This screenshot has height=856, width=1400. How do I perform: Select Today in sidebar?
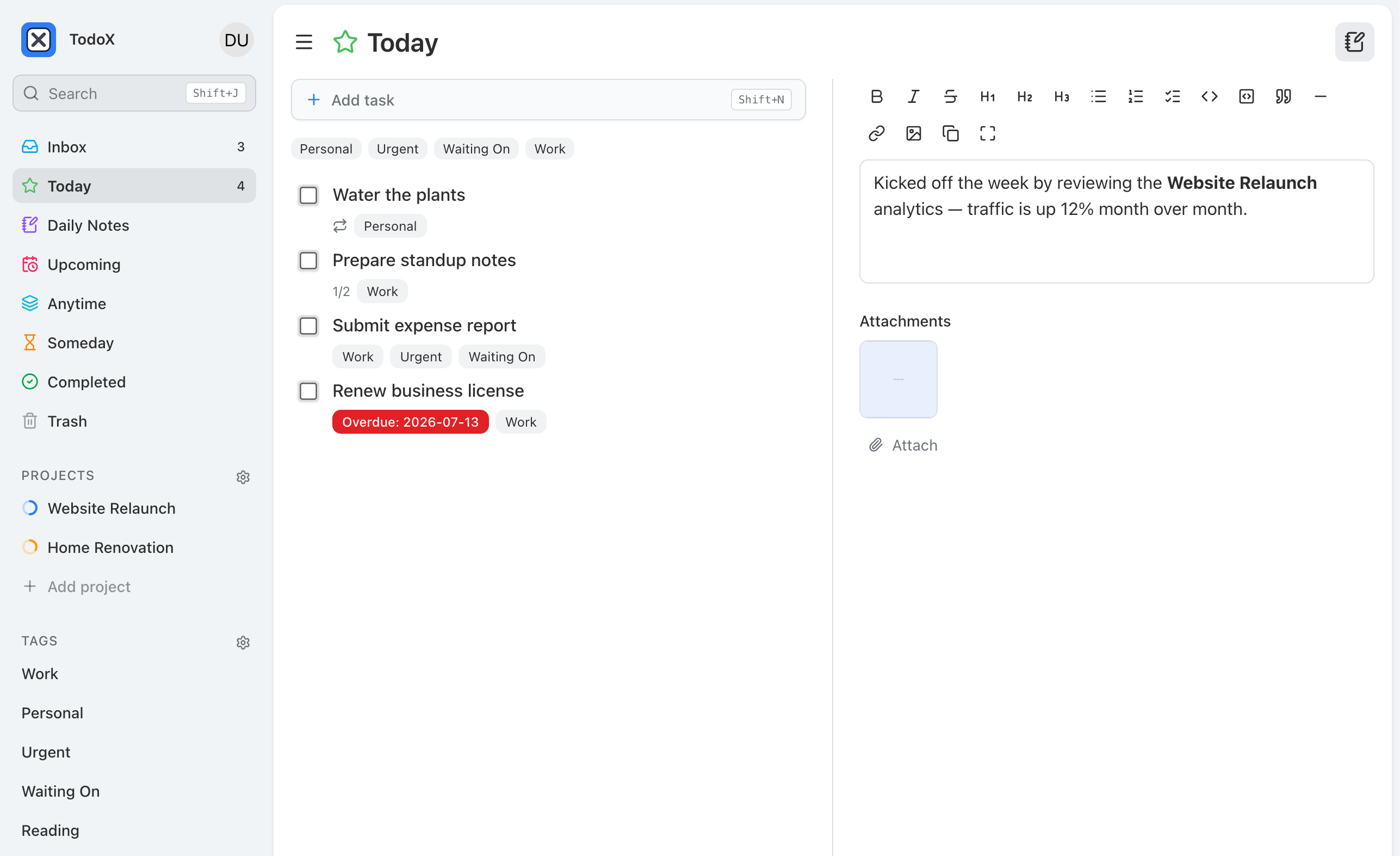[x=134, y=186]
